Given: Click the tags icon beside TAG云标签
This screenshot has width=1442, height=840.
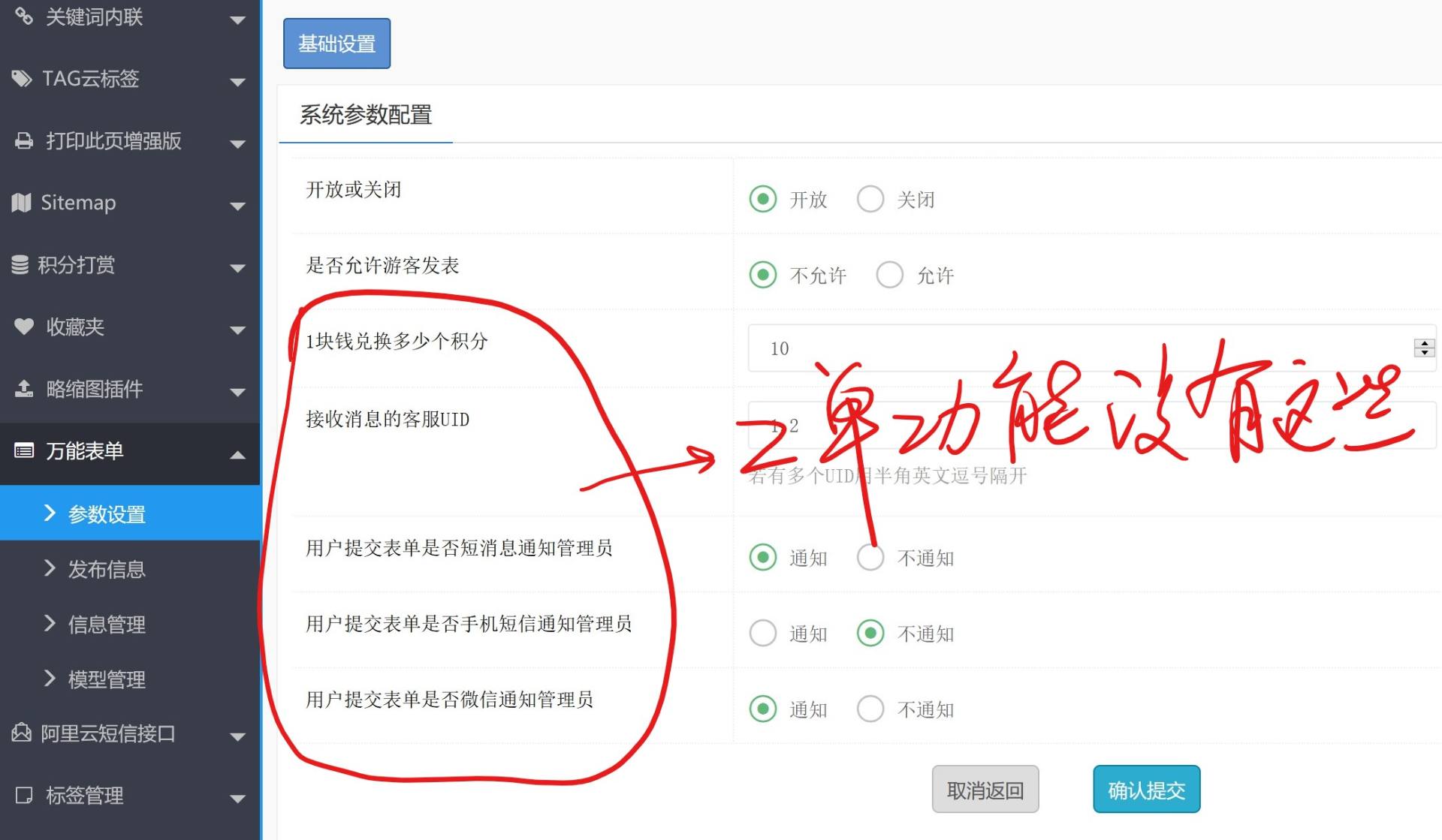Looking at the screenshot, I should [22, 78].
